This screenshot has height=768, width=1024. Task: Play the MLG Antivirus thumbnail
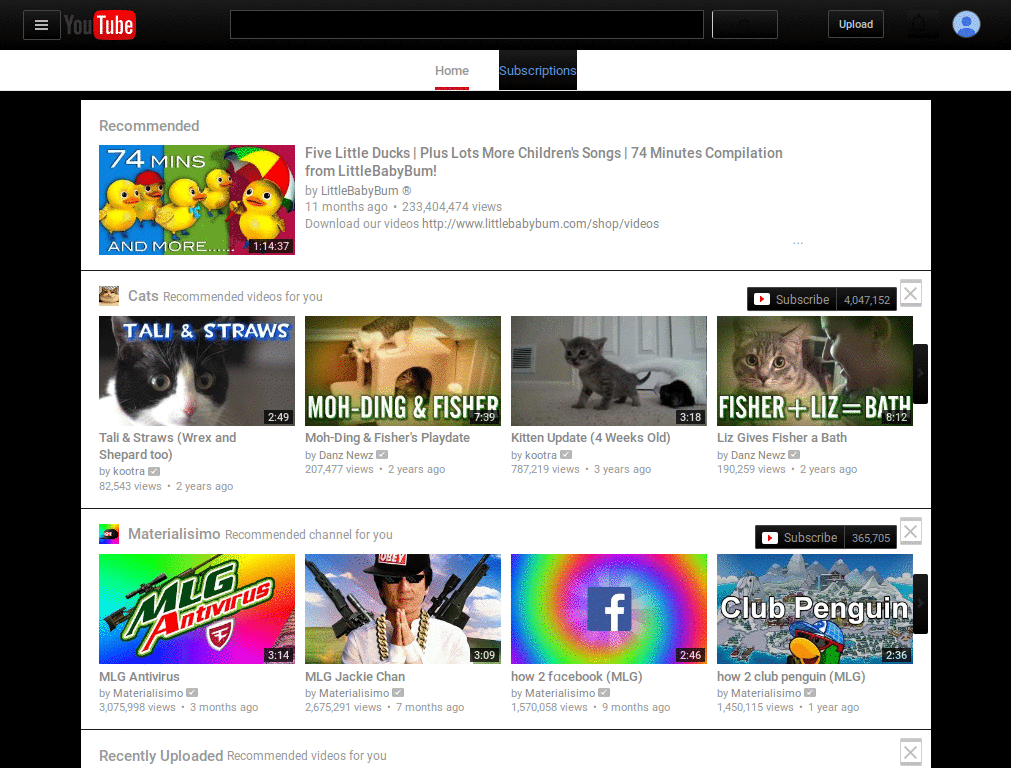coord(197,609)
